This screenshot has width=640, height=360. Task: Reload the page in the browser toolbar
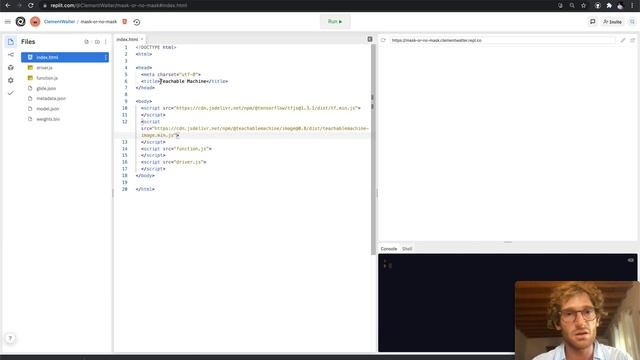click(31, 5)
